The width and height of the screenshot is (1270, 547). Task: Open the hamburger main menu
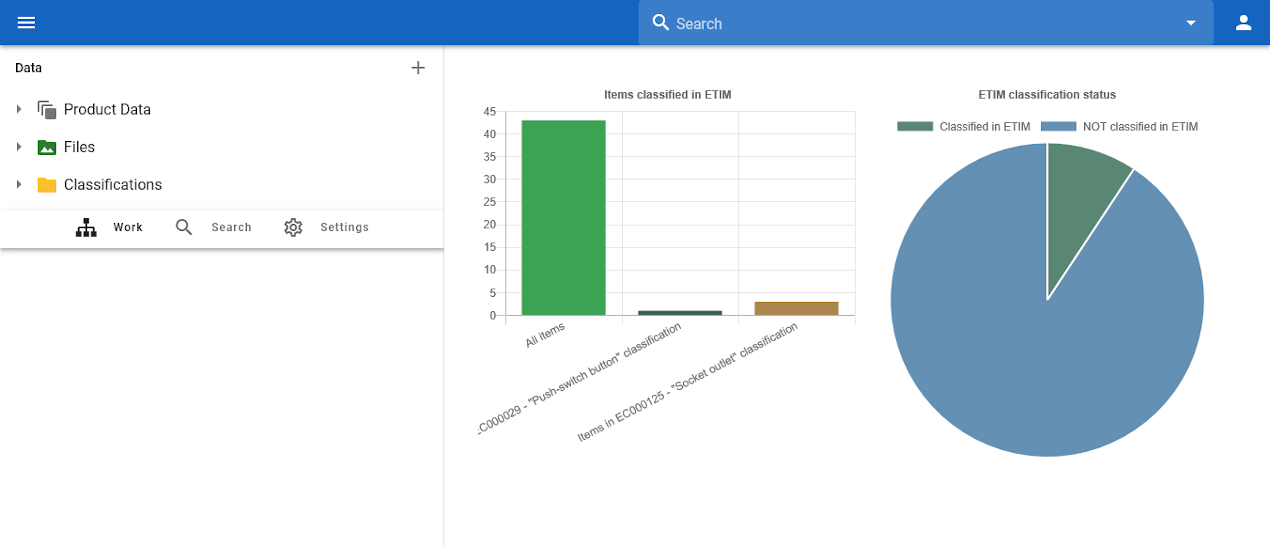(26, 23)
